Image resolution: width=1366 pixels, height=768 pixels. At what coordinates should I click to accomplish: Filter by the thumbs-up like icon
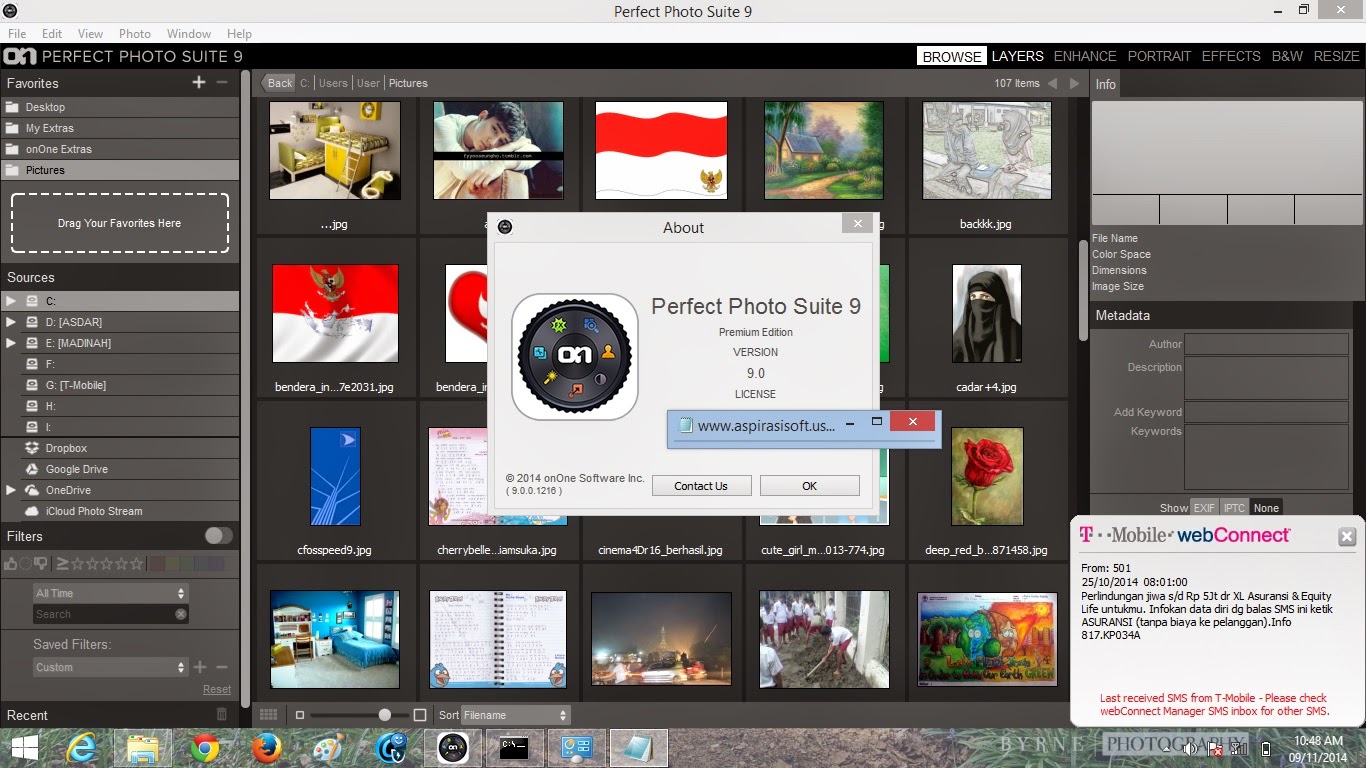[11, 564]
